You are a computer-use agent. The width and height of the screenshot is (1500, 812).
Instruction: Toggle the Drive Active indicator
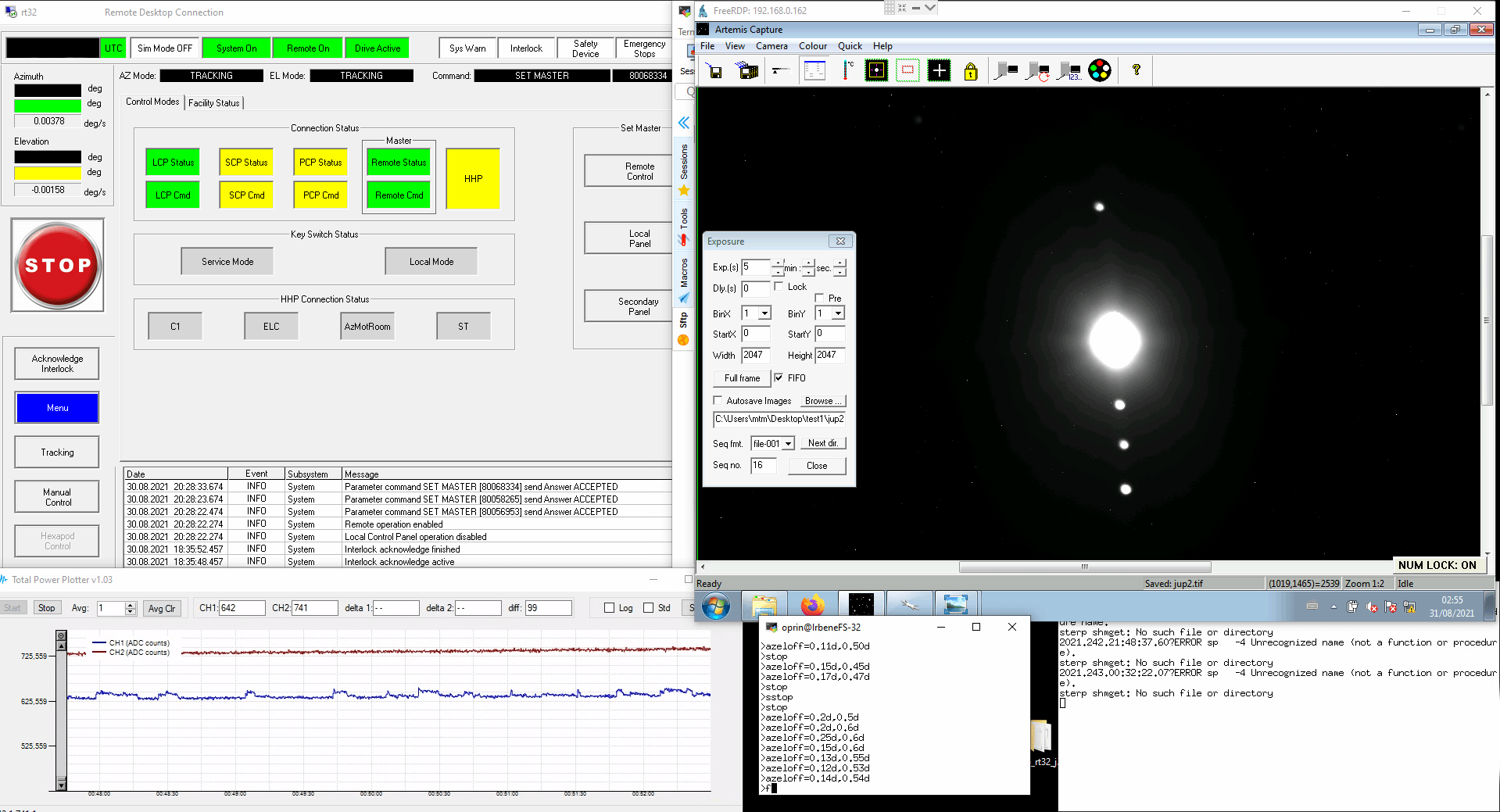[x=378, y=48]
